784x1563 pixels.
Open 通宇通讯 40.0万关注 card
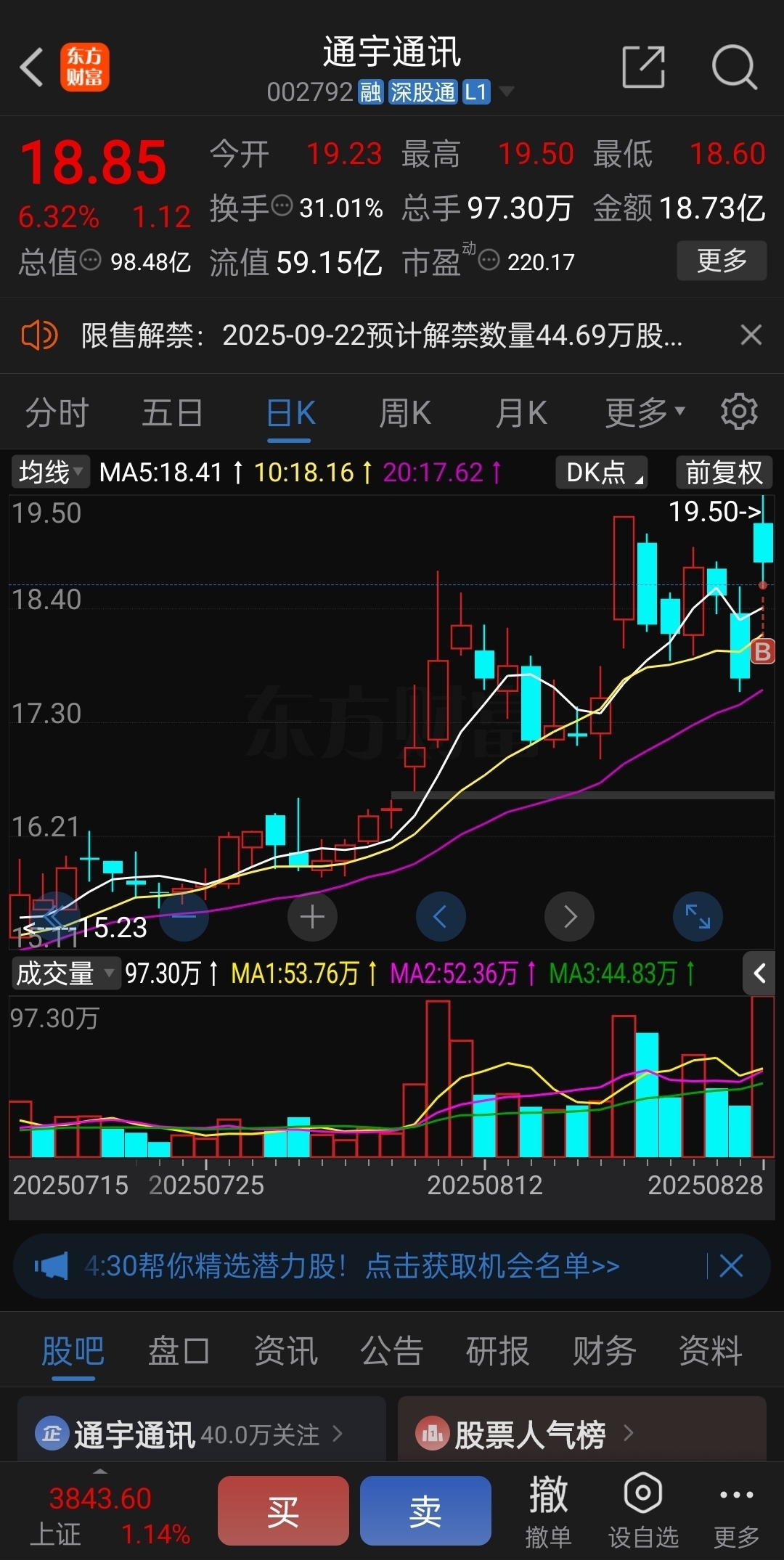coord(202,1429)
